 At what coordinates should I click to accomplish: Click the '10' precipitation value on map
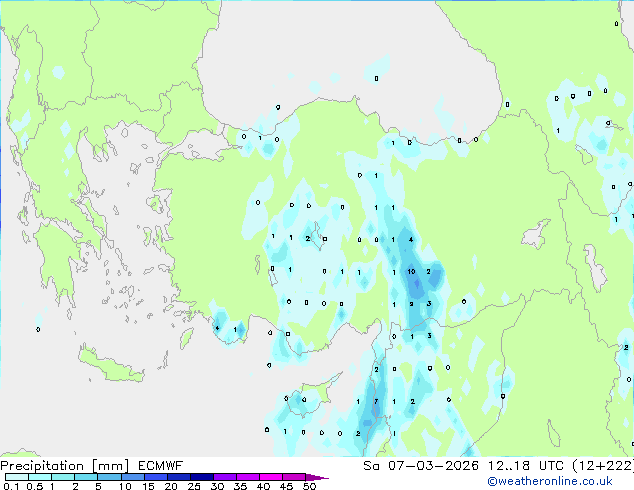coord(411,272)
